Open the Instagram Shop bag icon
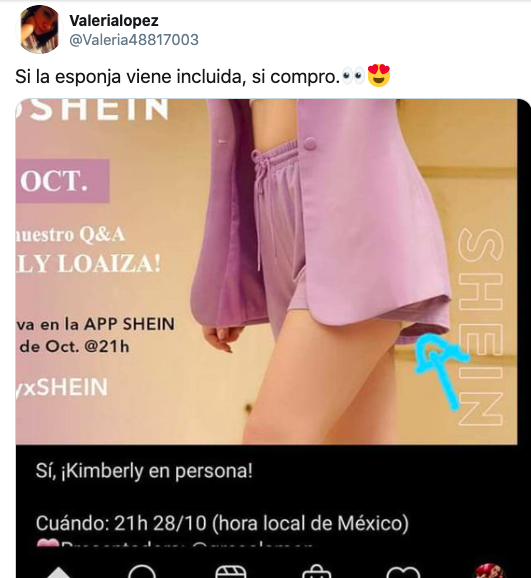The height and width of the screenshot is (578, 531). tap(316, 571)
